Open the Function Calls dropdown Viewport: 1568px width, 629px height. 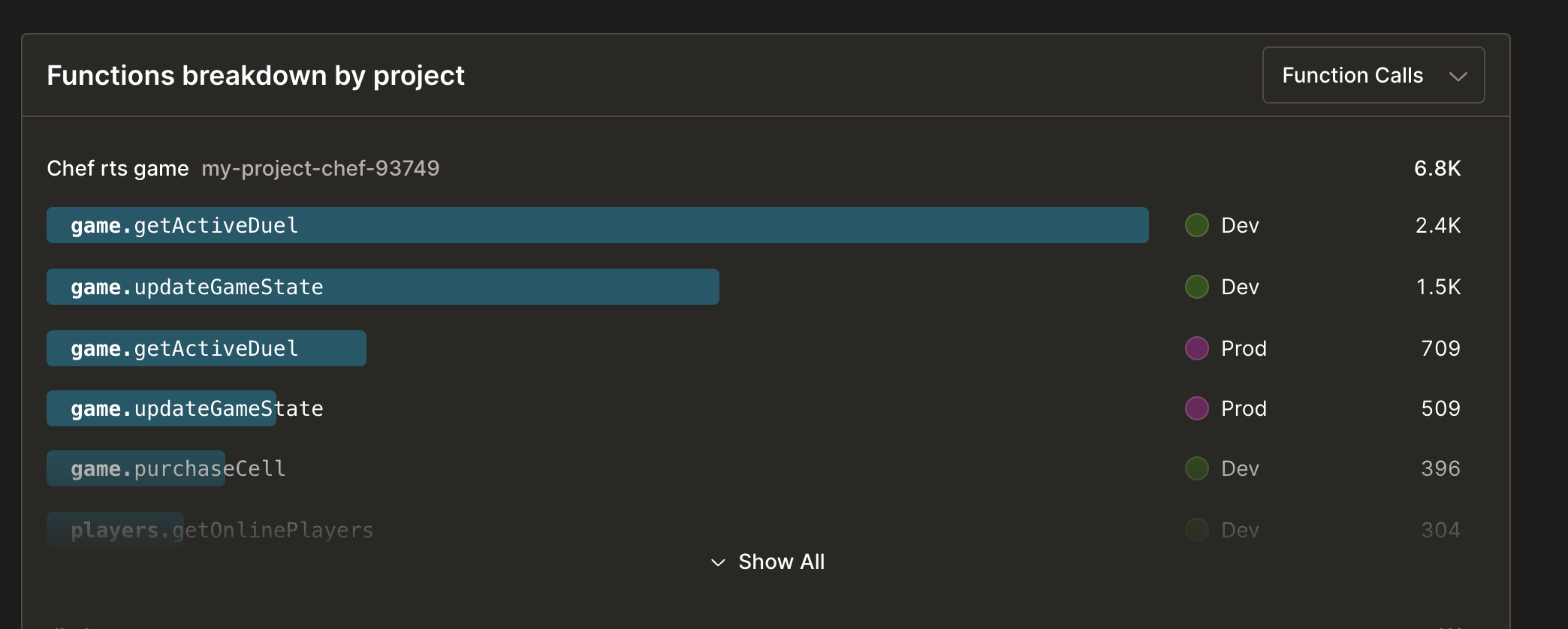1373,75
